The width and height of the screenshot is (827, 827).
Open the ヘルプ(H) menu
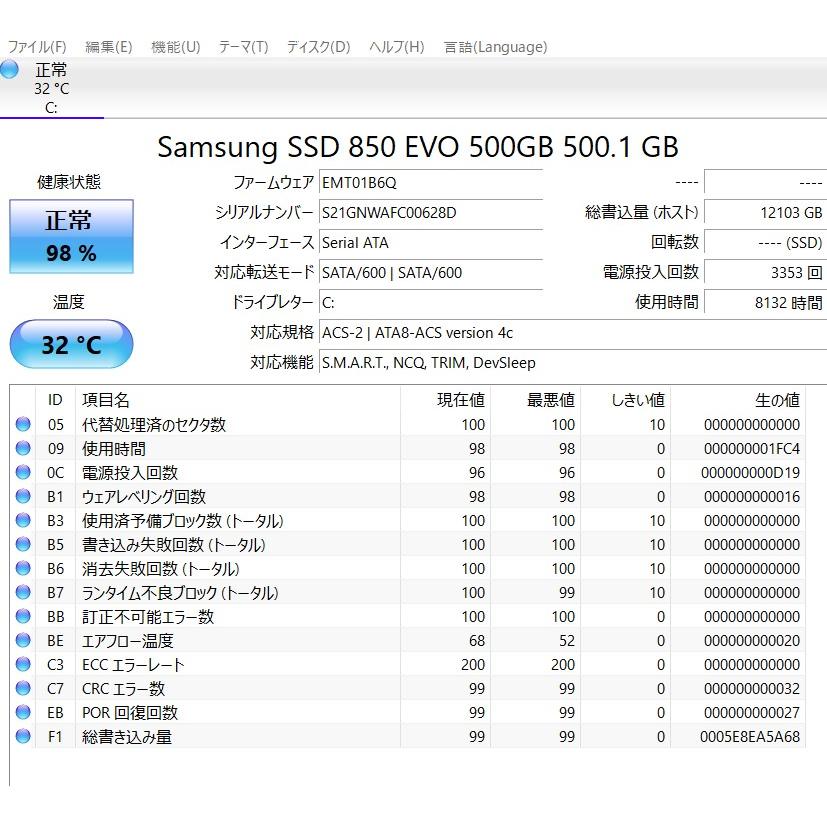(x=394, y=46)
